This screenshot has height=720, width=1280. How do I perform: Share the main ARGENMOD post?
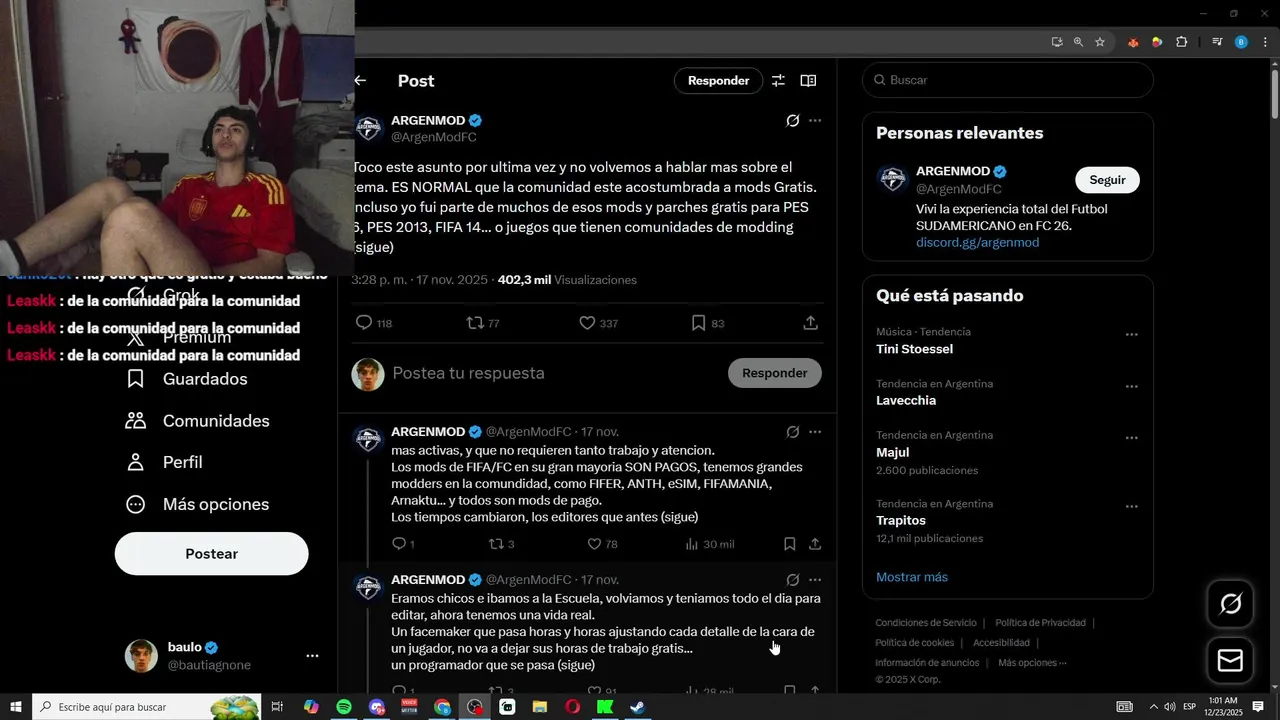pos(810,323)
